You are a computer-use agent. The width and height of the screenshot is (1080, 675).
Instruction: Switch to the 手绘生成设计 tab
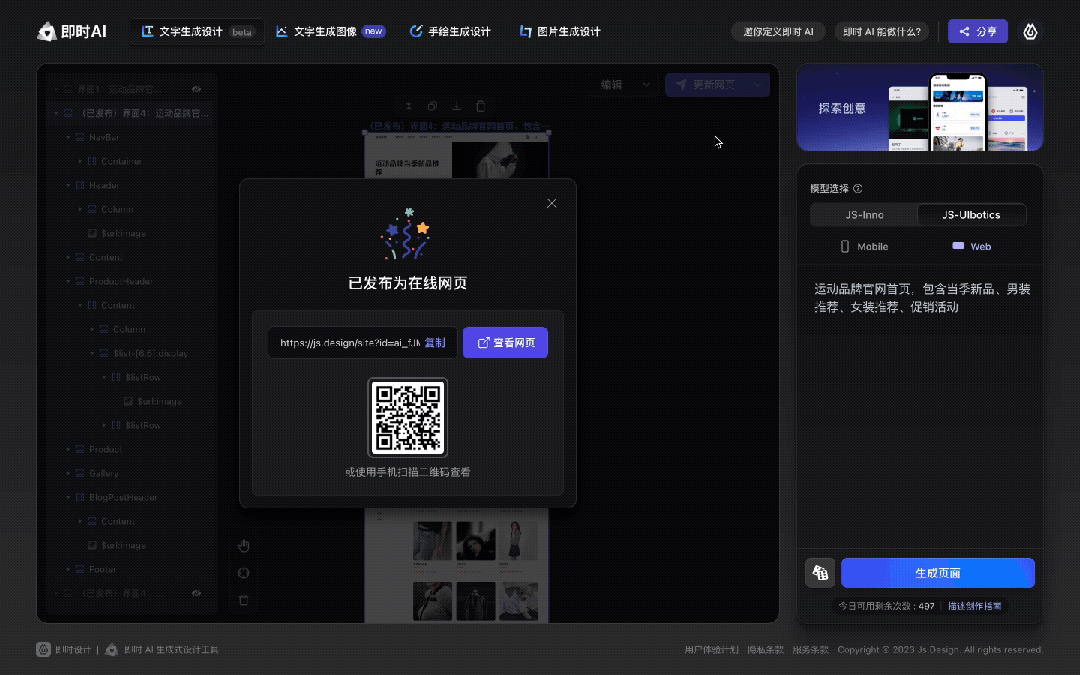450,32
